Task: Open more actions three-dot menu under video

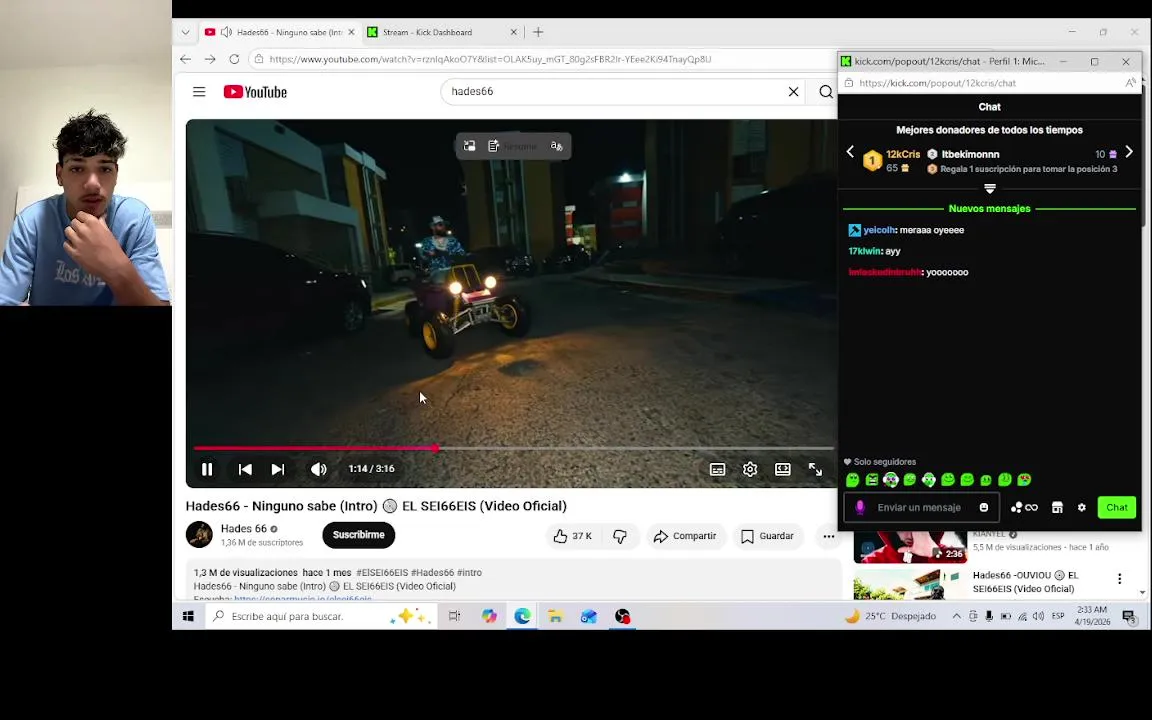Action: (x=829, y=536)
